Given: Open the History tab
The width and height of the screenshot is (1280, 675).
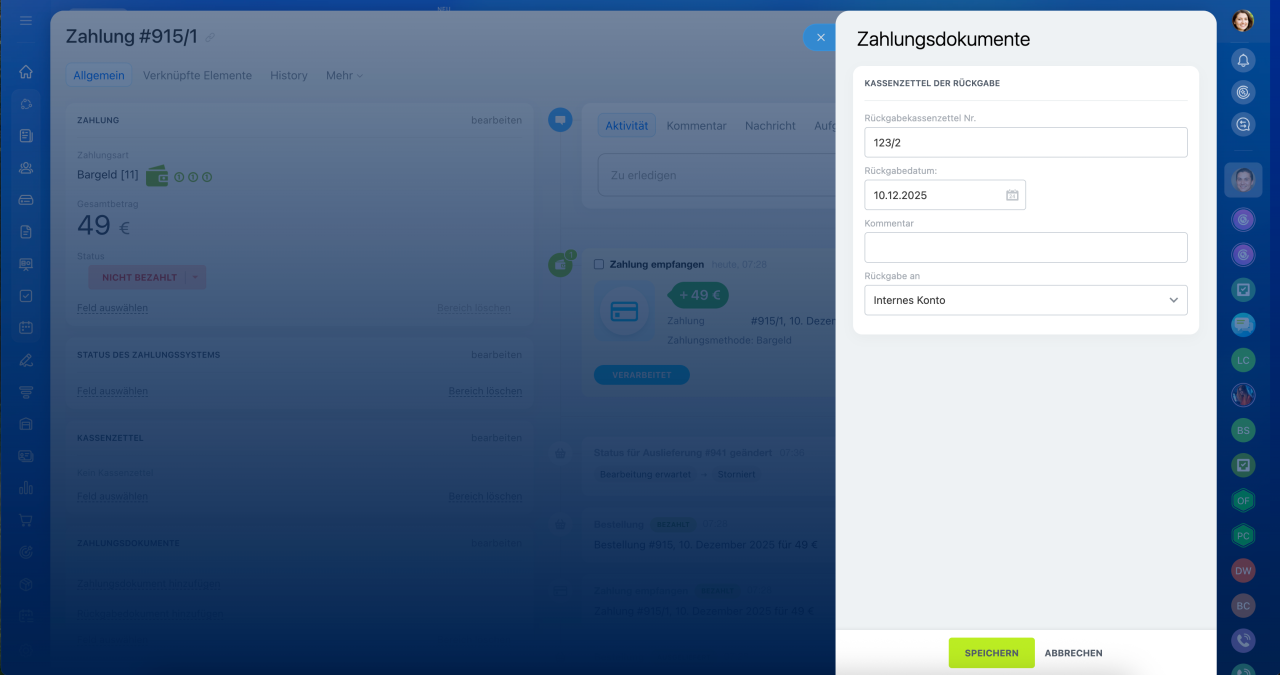Looking at the screenshot, I should coord(289,75).
